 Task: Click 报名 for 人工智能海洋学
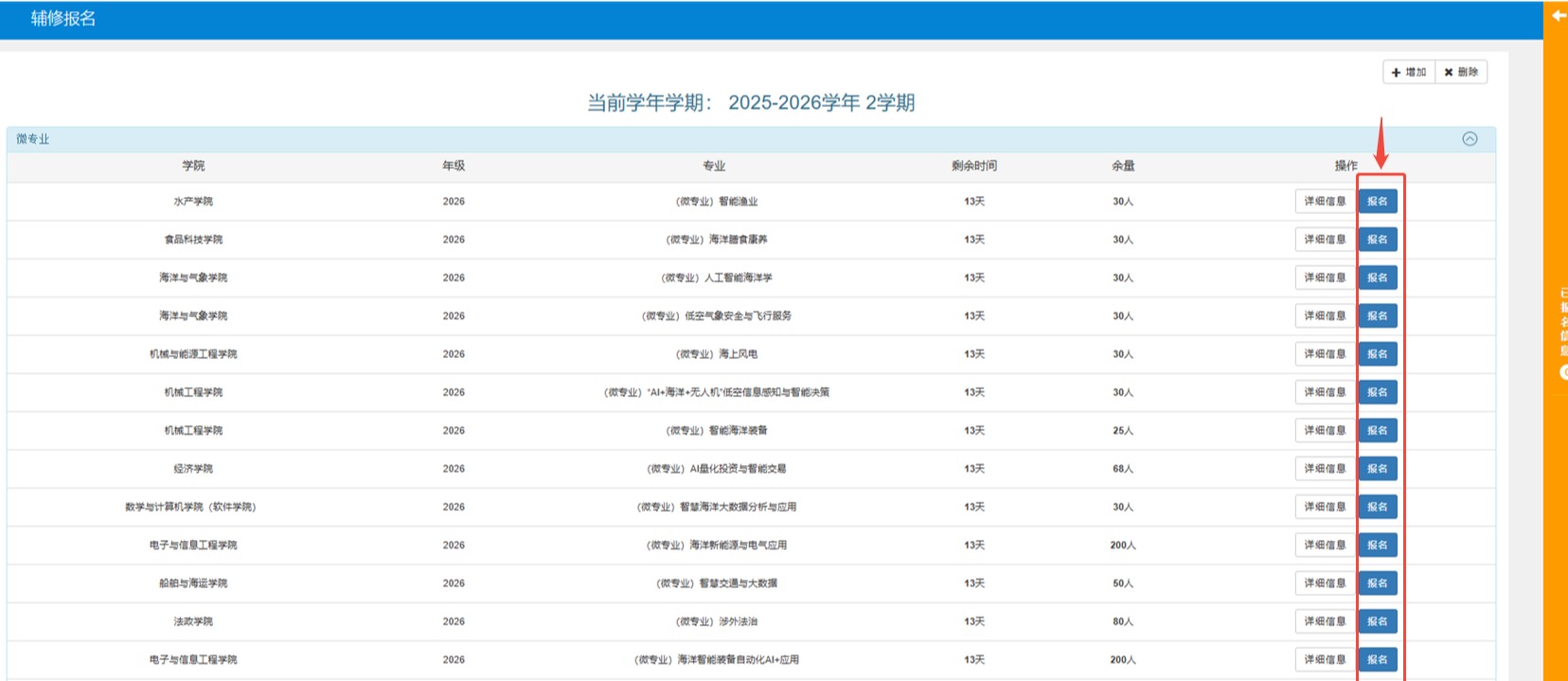pos(1378,278)
